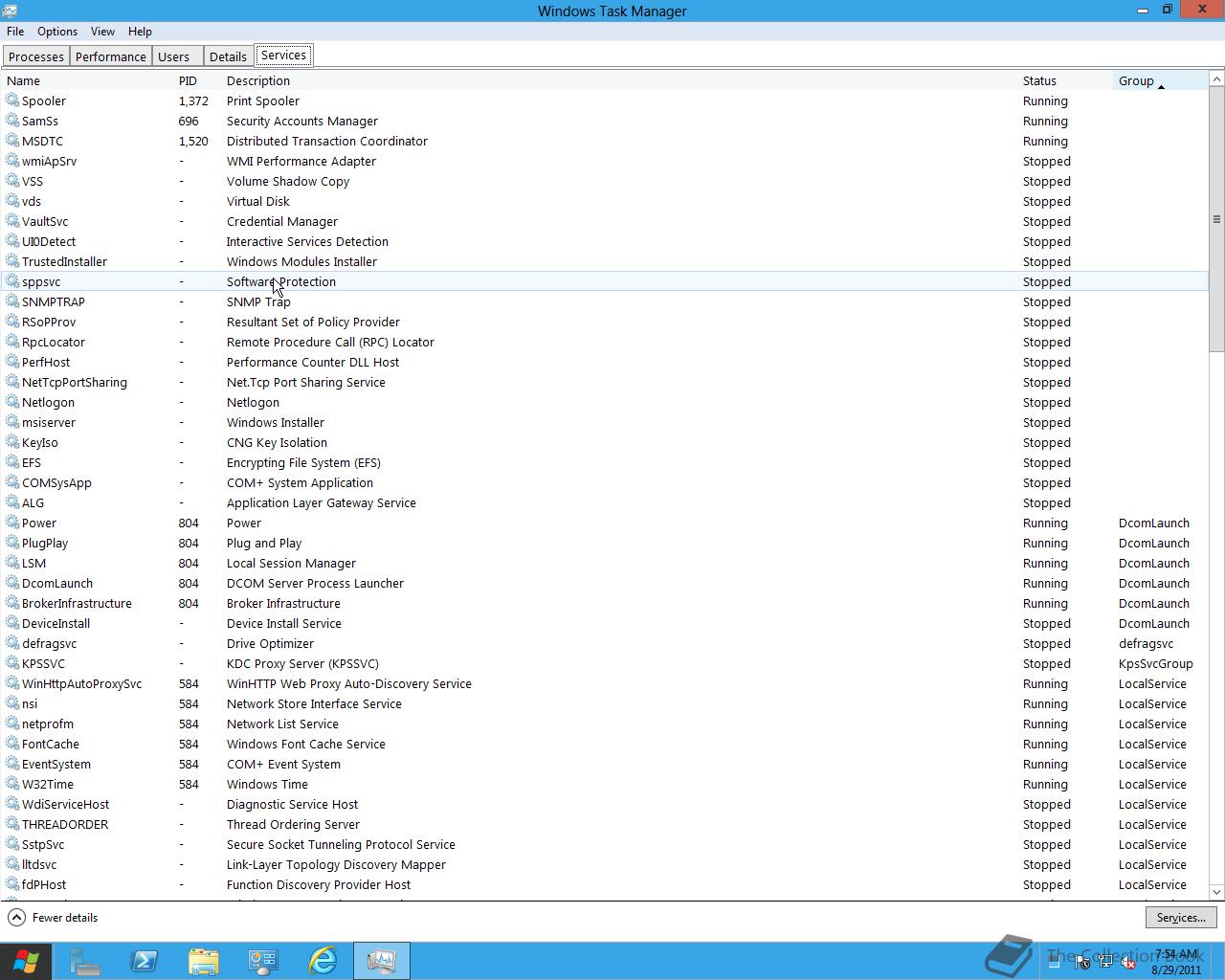Click the network tray icon
The width and height of the screenshot is (1225, 980).
coord(1105,963)
